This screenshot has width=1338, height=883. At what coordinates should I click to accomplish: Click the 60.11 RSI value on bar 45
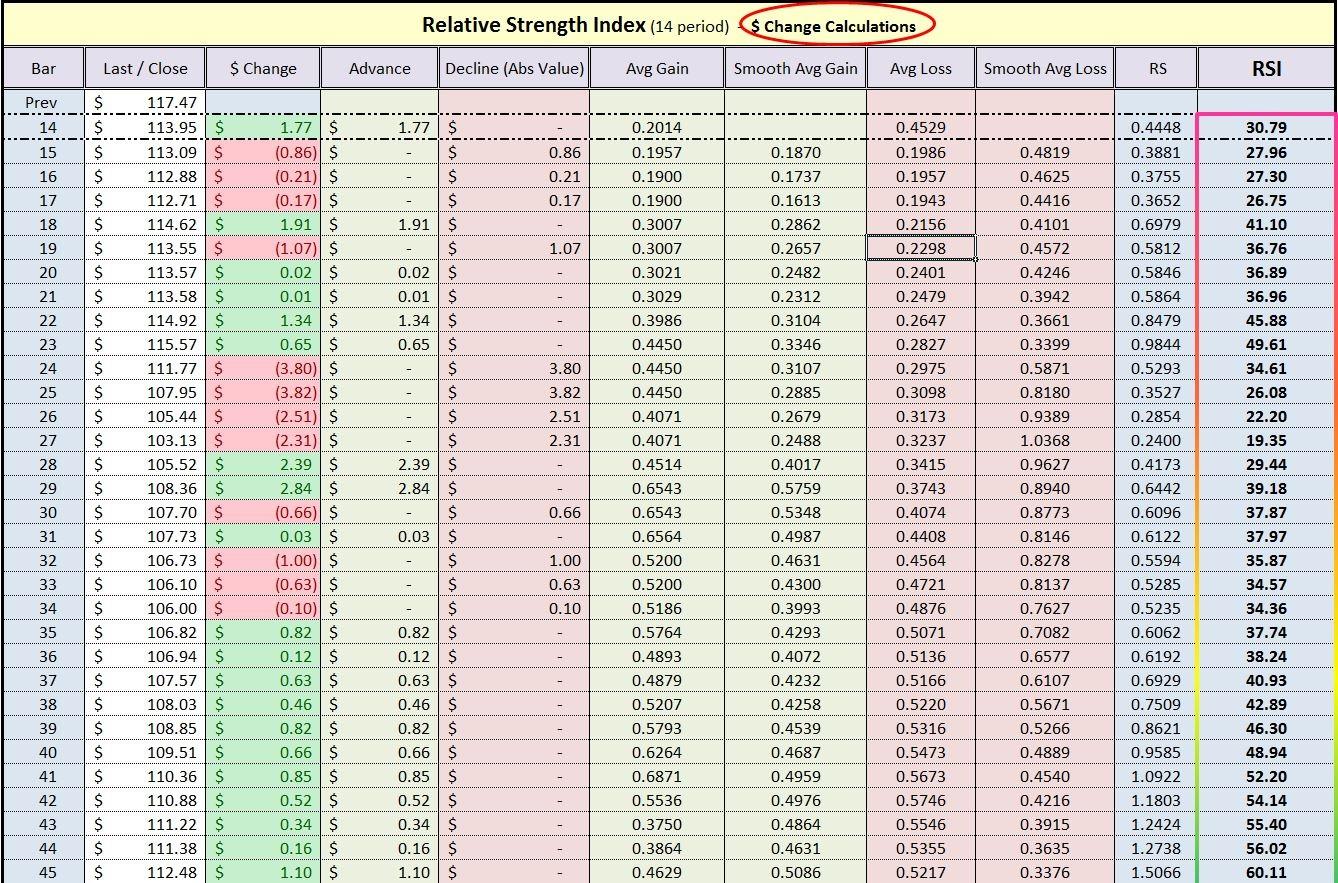coord(1265,871)
